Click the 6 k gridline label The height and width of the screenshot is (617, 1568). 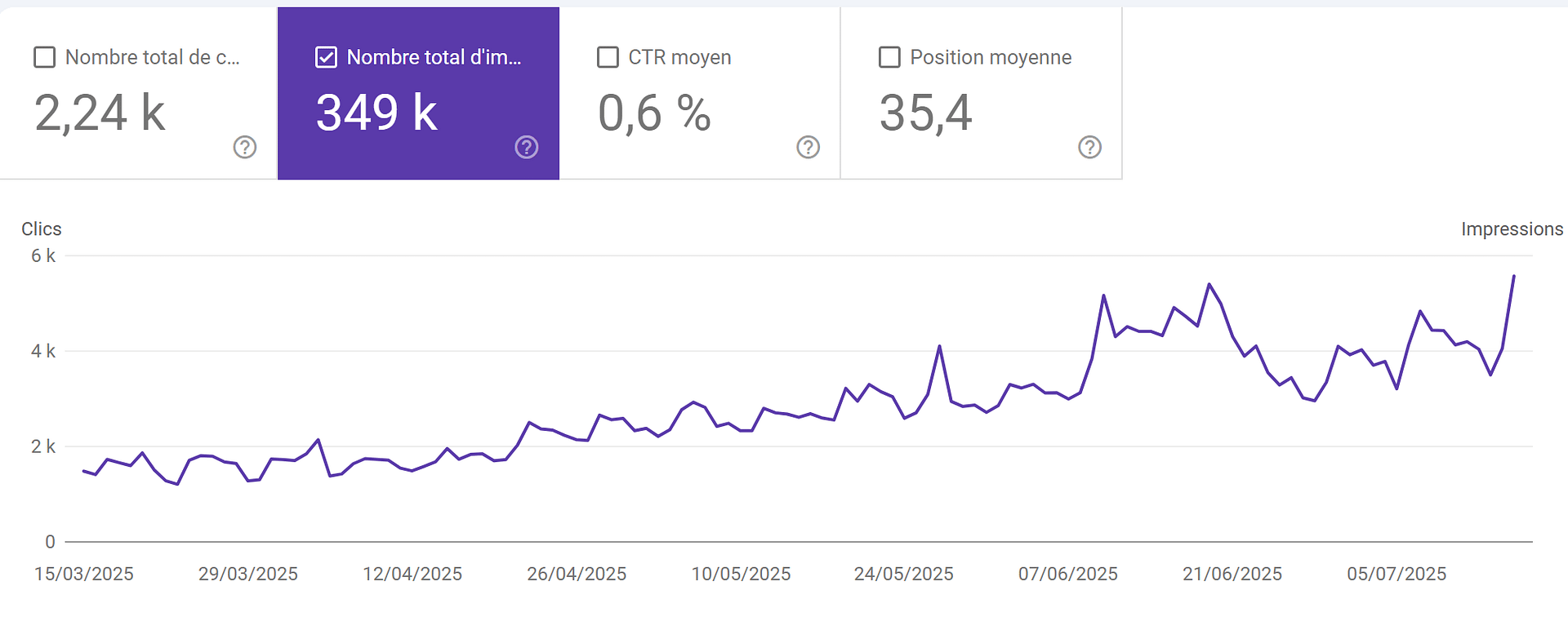[43, 255]
